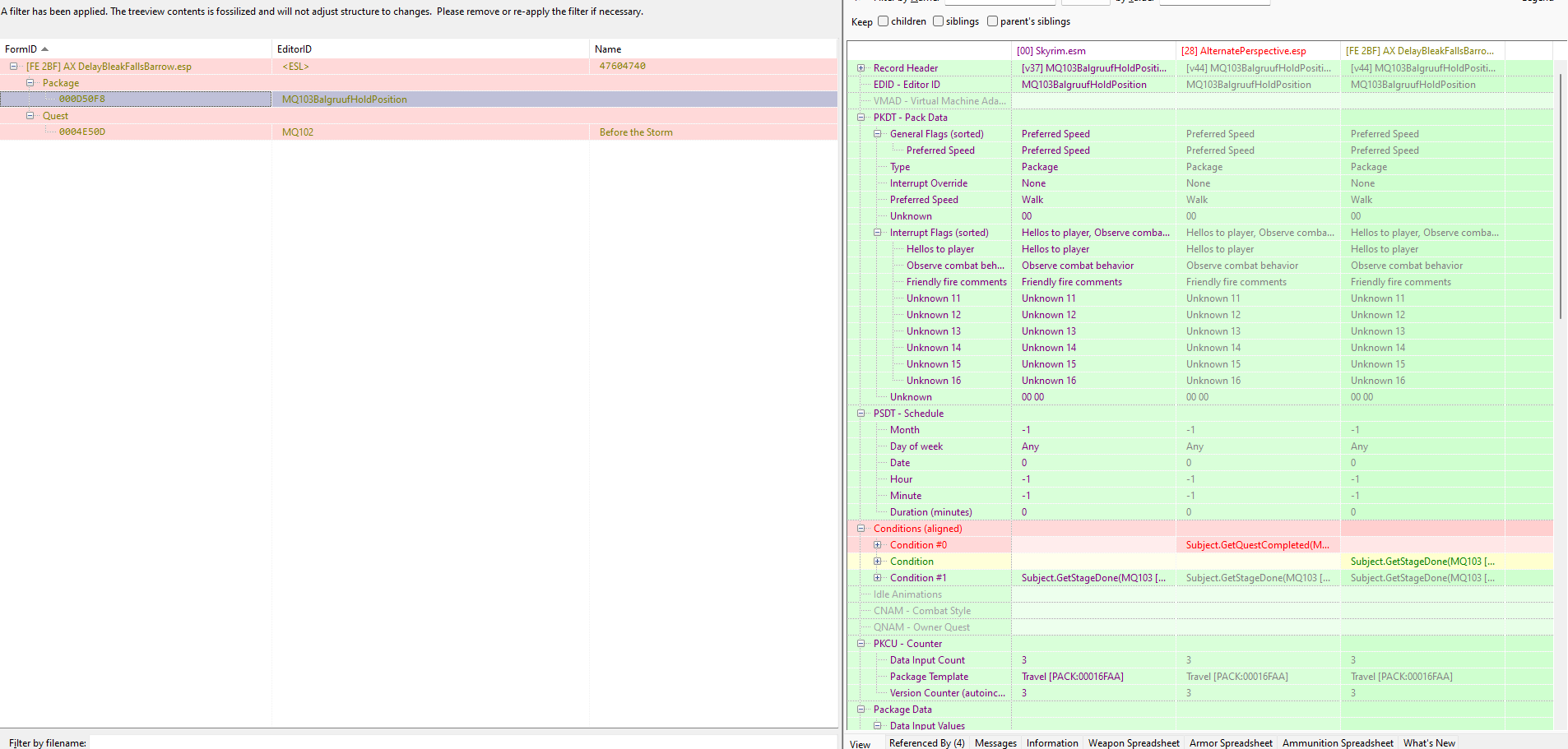Screen dimensions: 1568x749
Task: Expand the Condition #1 row
Action: pos(877,578)
